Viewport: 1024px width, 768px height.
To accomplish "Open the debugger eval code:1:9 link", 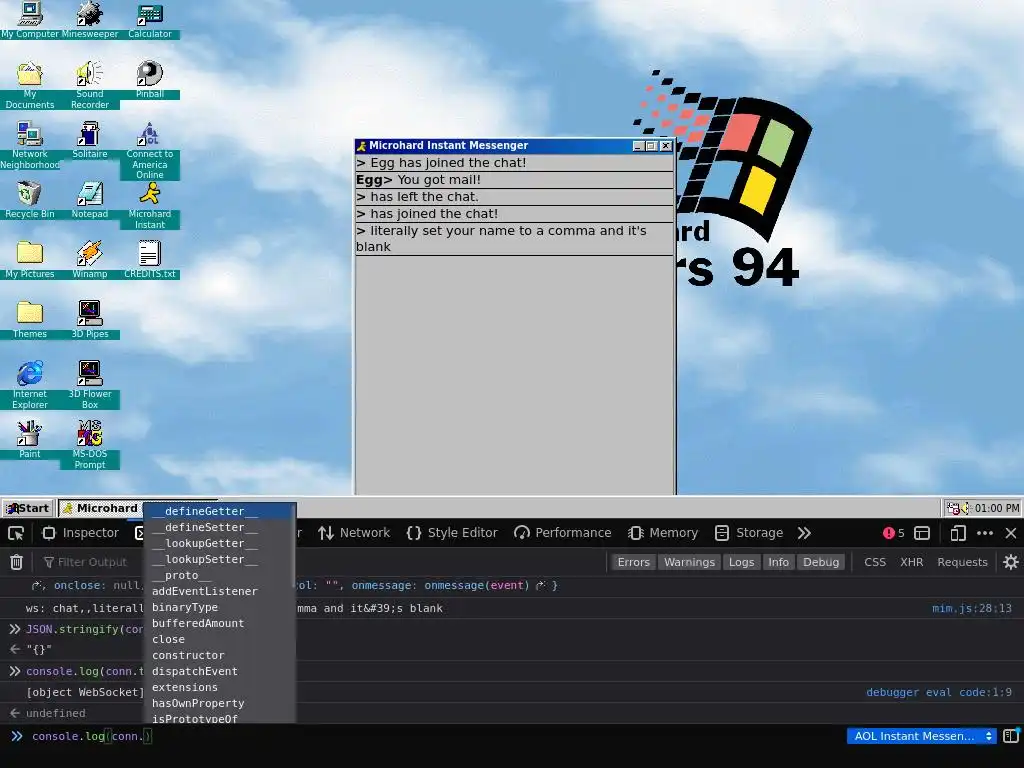I will [940, 692].
